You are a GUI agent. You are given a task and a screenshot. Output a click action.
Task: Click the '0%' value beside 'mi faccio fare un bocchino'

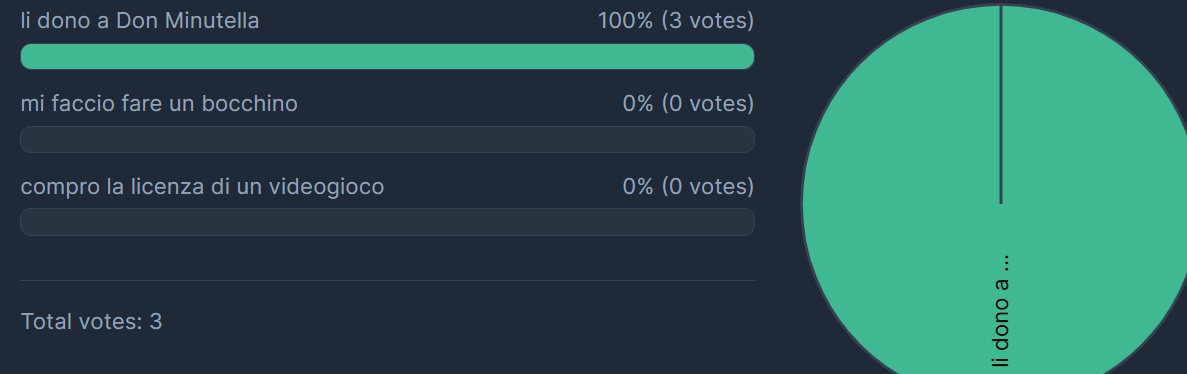tap(638, 103)
